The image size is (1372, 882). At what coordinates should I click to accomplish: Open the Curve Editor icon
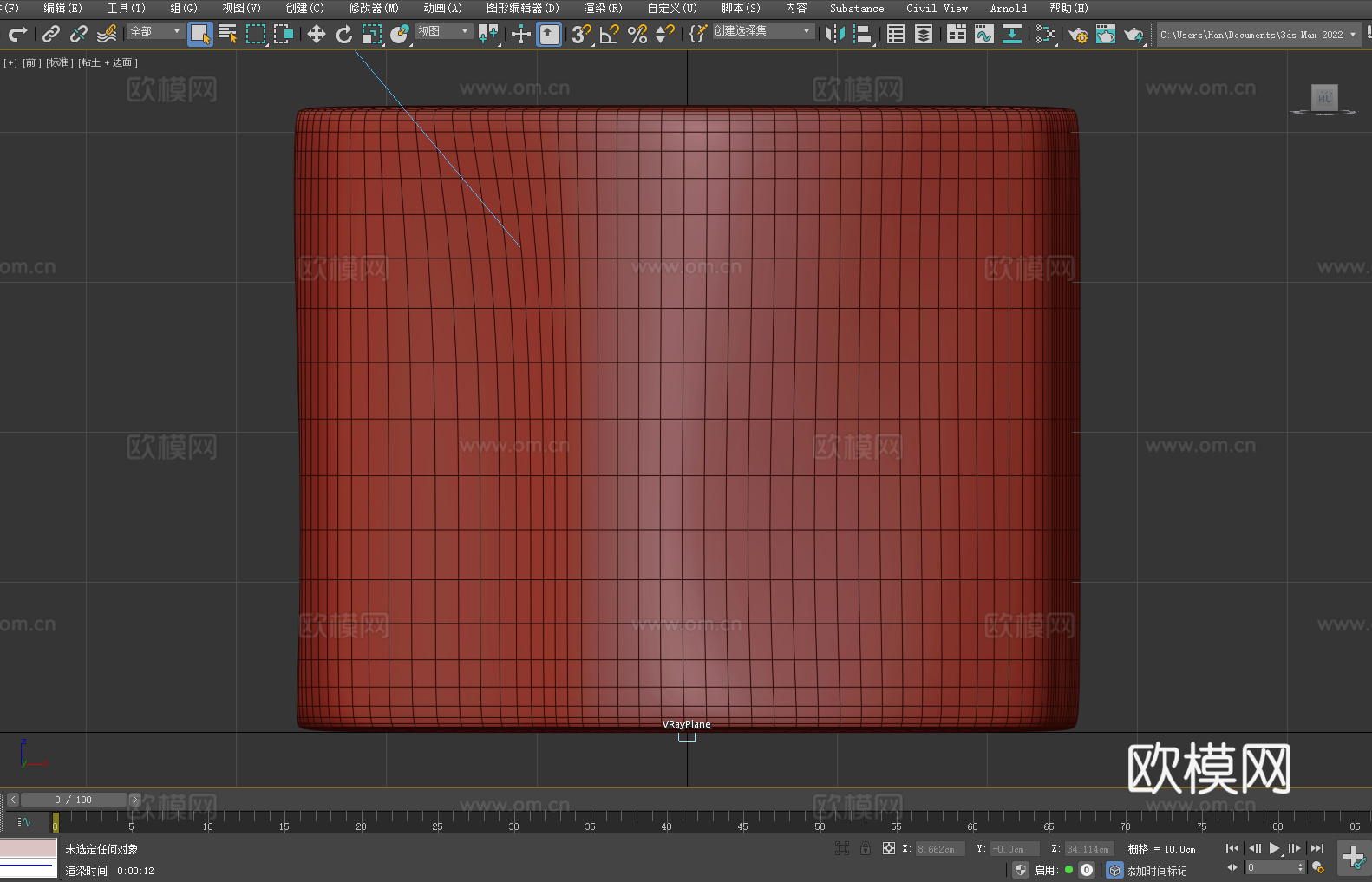[x=983, y=34]
